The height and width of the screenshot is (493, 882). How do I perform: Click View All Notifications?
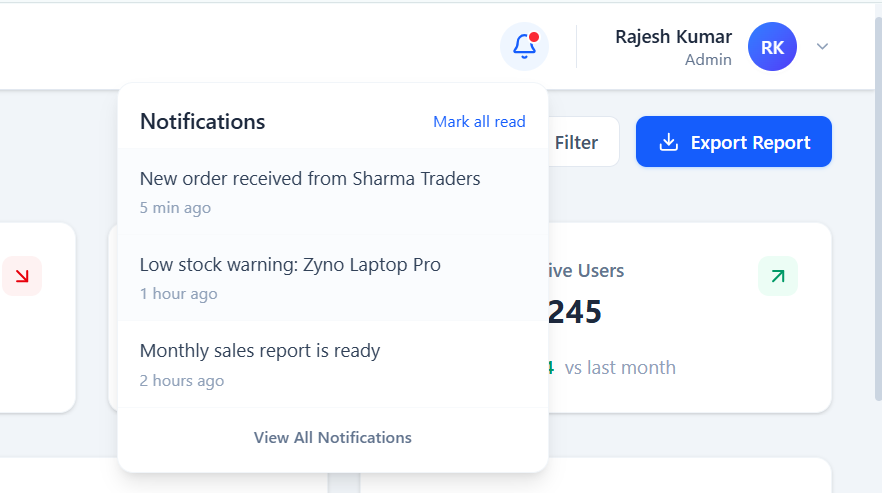(332, 438)
